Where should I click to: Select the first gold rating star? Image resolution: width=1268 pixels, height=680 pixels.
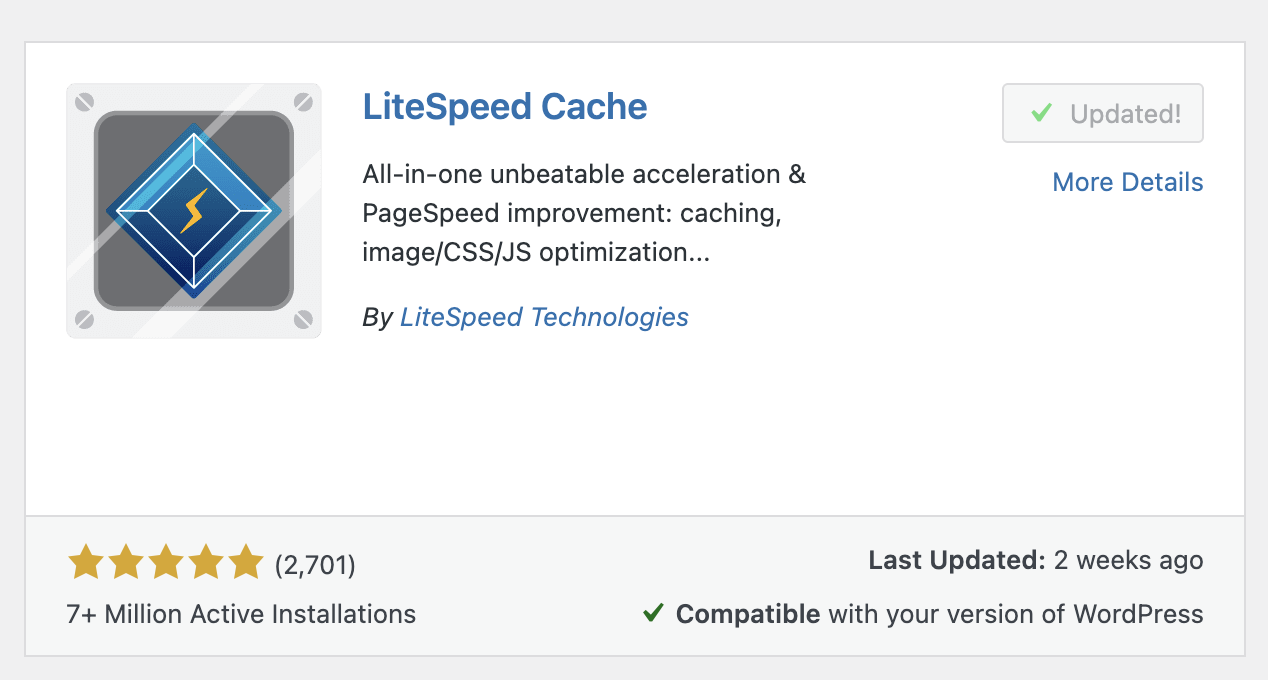point(85,562)
